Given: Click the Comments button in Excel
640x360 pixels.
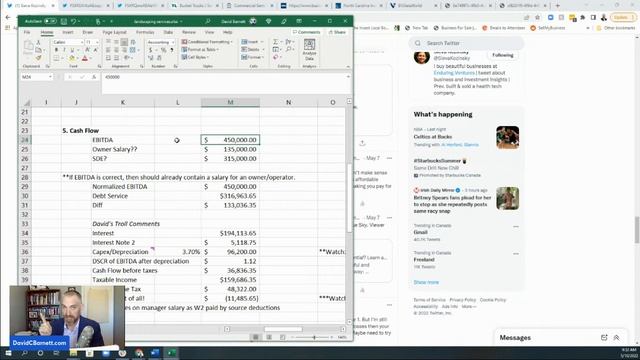Looking at the screenshot, I should click(x=307, y=32).
